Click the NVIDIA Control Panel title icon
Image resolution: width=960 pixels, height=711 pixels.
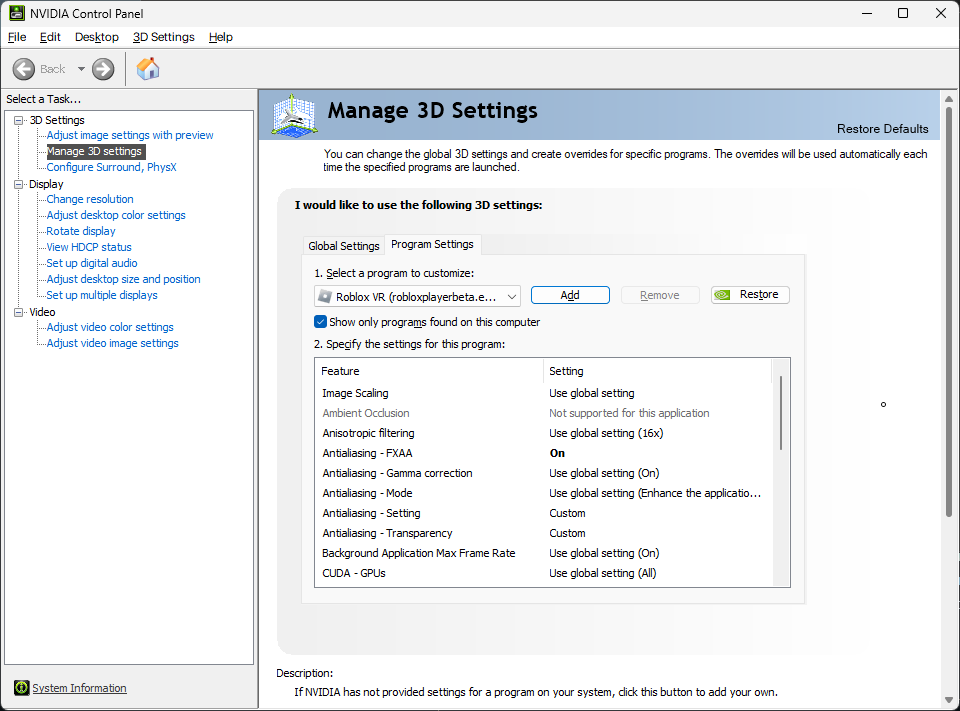pyautogui.click(x=17, y=13)
